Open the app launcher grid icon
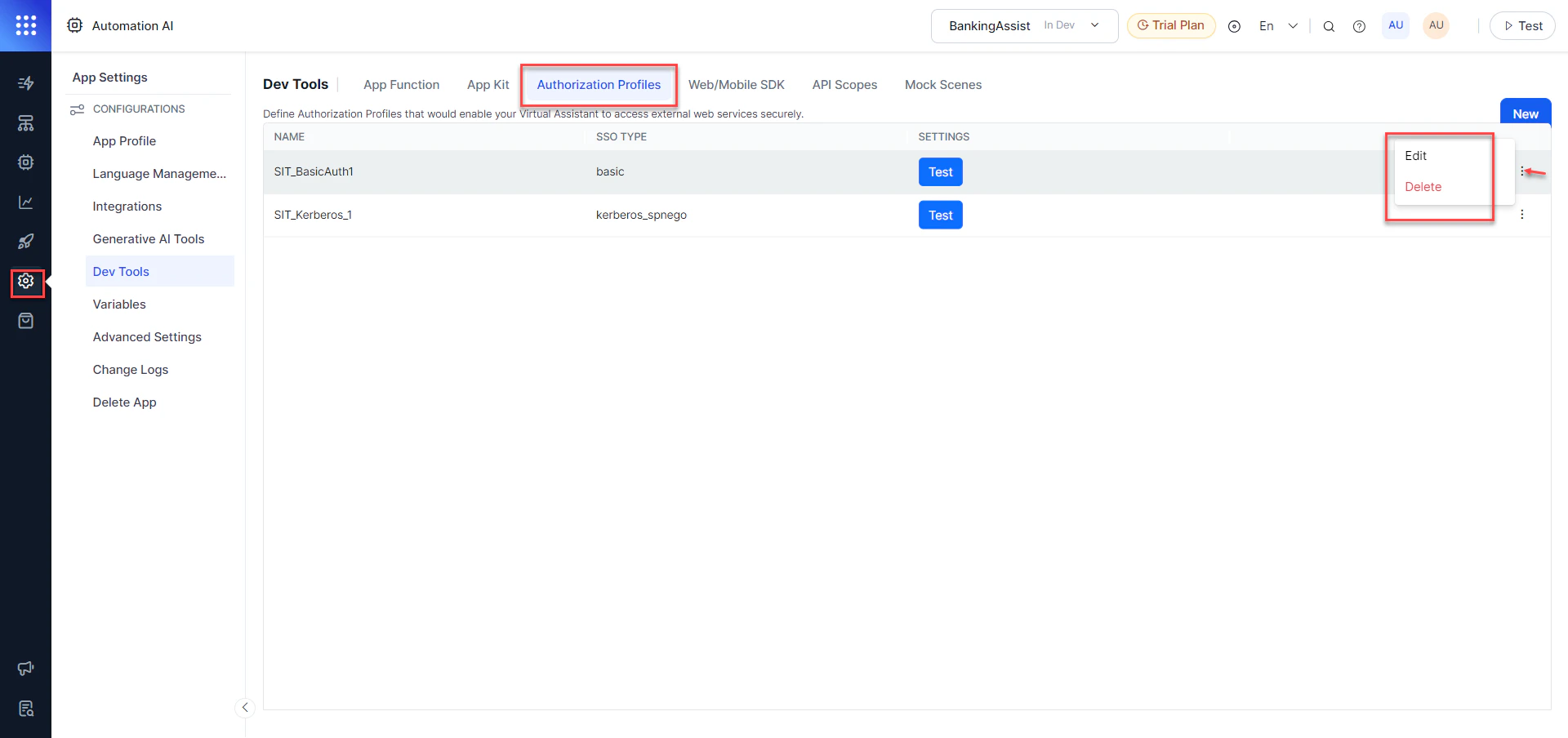Image resolution: width=1568 pixels, height=738 pixels. [25, 25]
